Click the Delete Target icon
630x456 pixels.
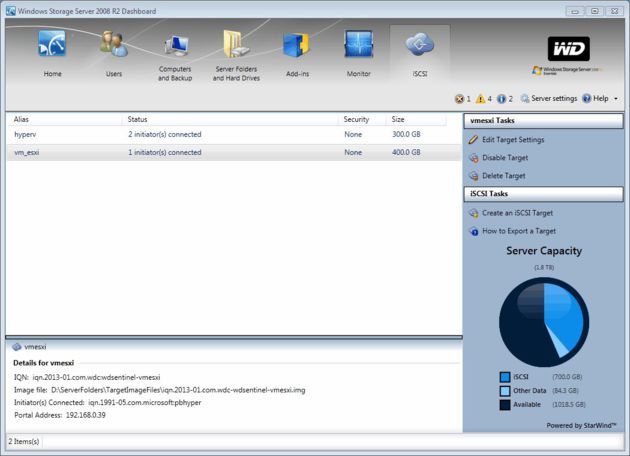[474, 176]
